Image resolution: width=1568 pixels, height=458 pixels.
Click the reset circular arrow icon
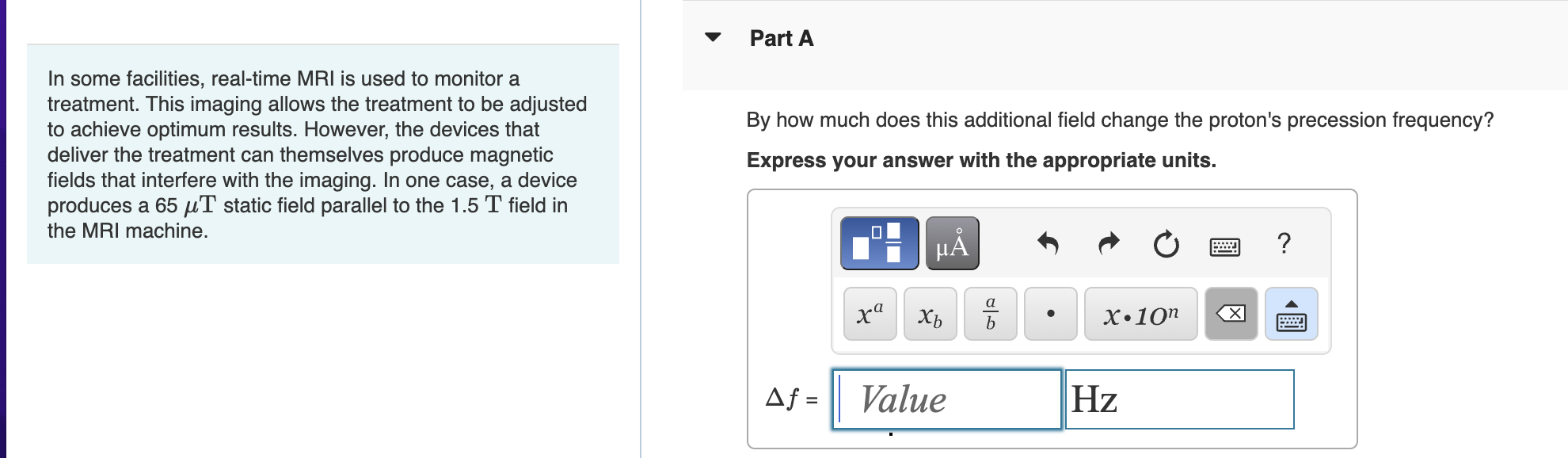pyautogui.click(x=1166, y=244)
